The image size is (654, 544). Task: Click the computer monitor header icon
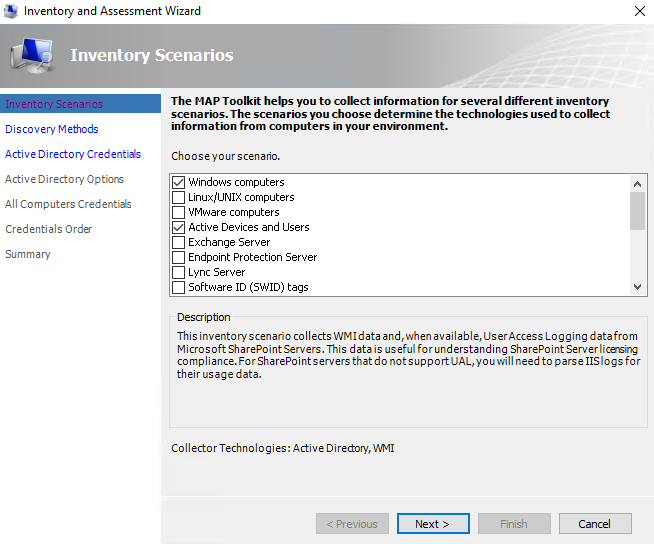tap(33, 57)
